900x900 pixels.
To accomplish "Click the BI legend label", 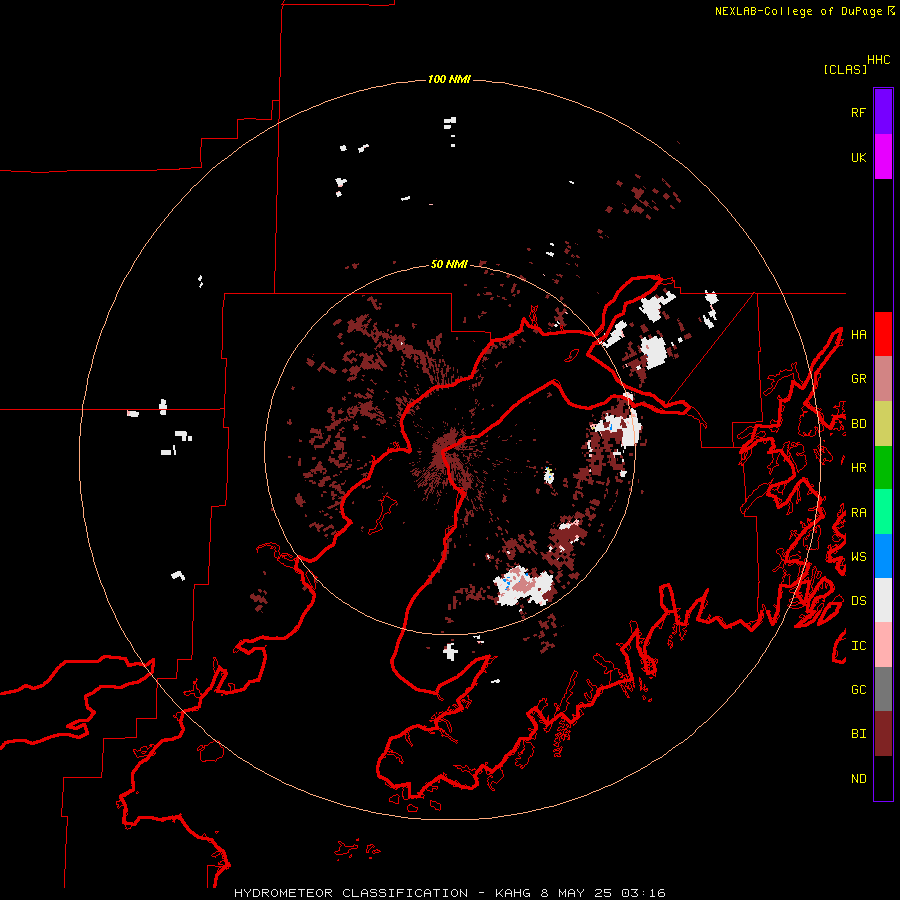I will point(858,734).
